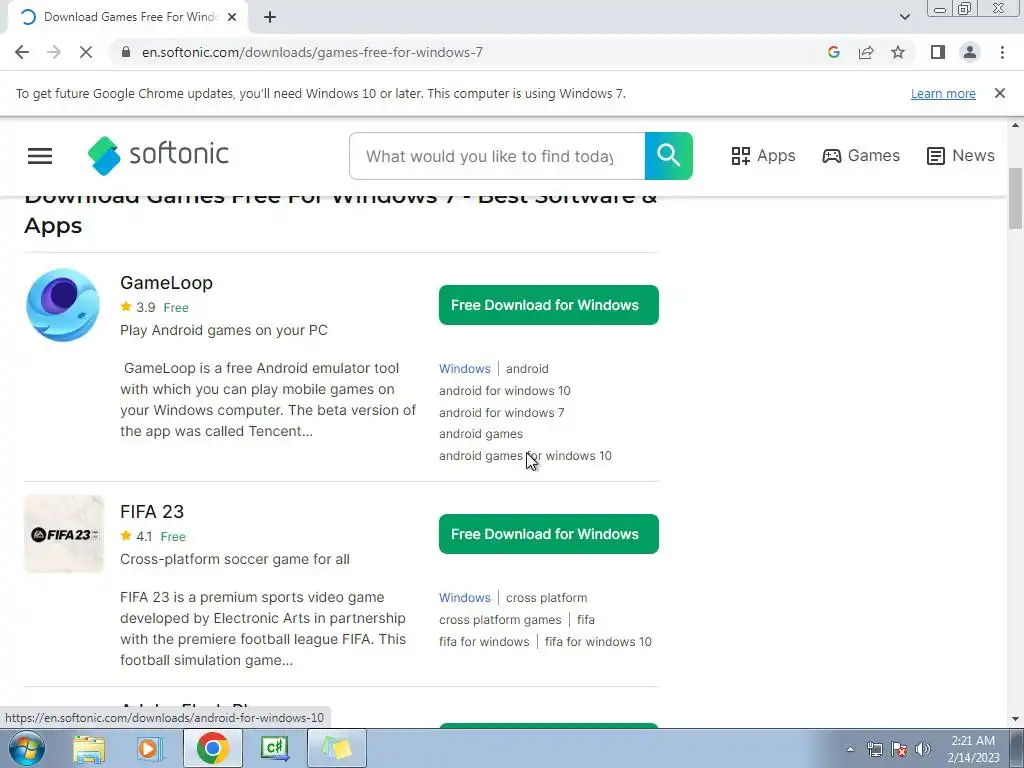This screenshot has height=768, width=1024.
Task: Open the GameLoop app icon
Action: pos(63,305)
